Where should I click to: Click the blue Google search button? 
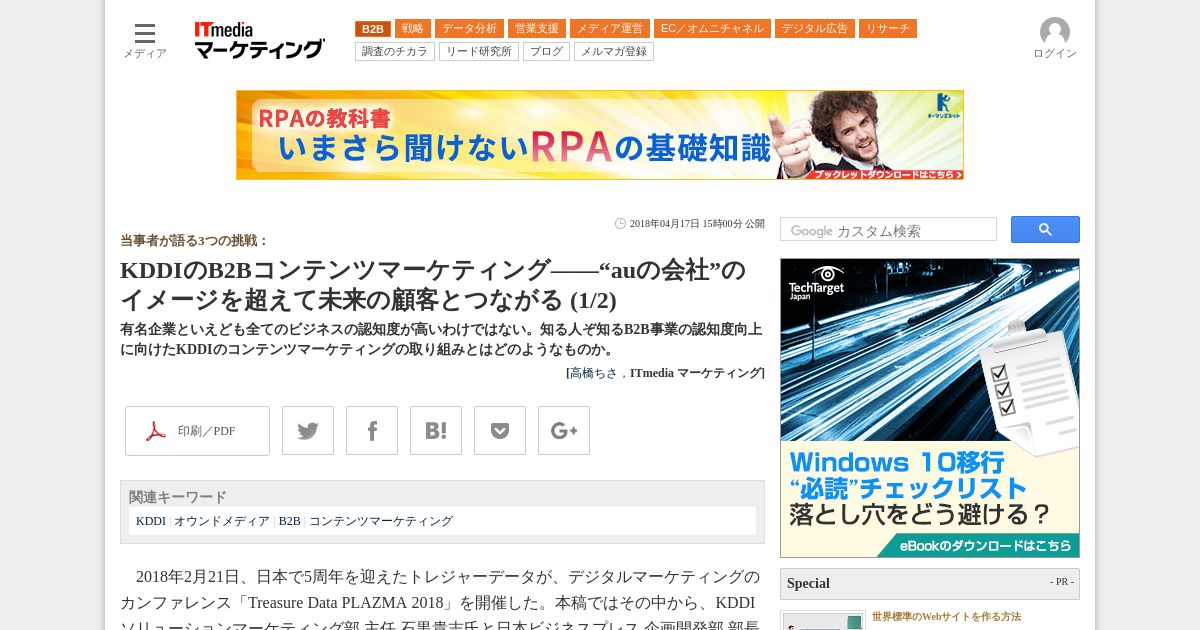pyautogui.click(x=1045, y=229)
